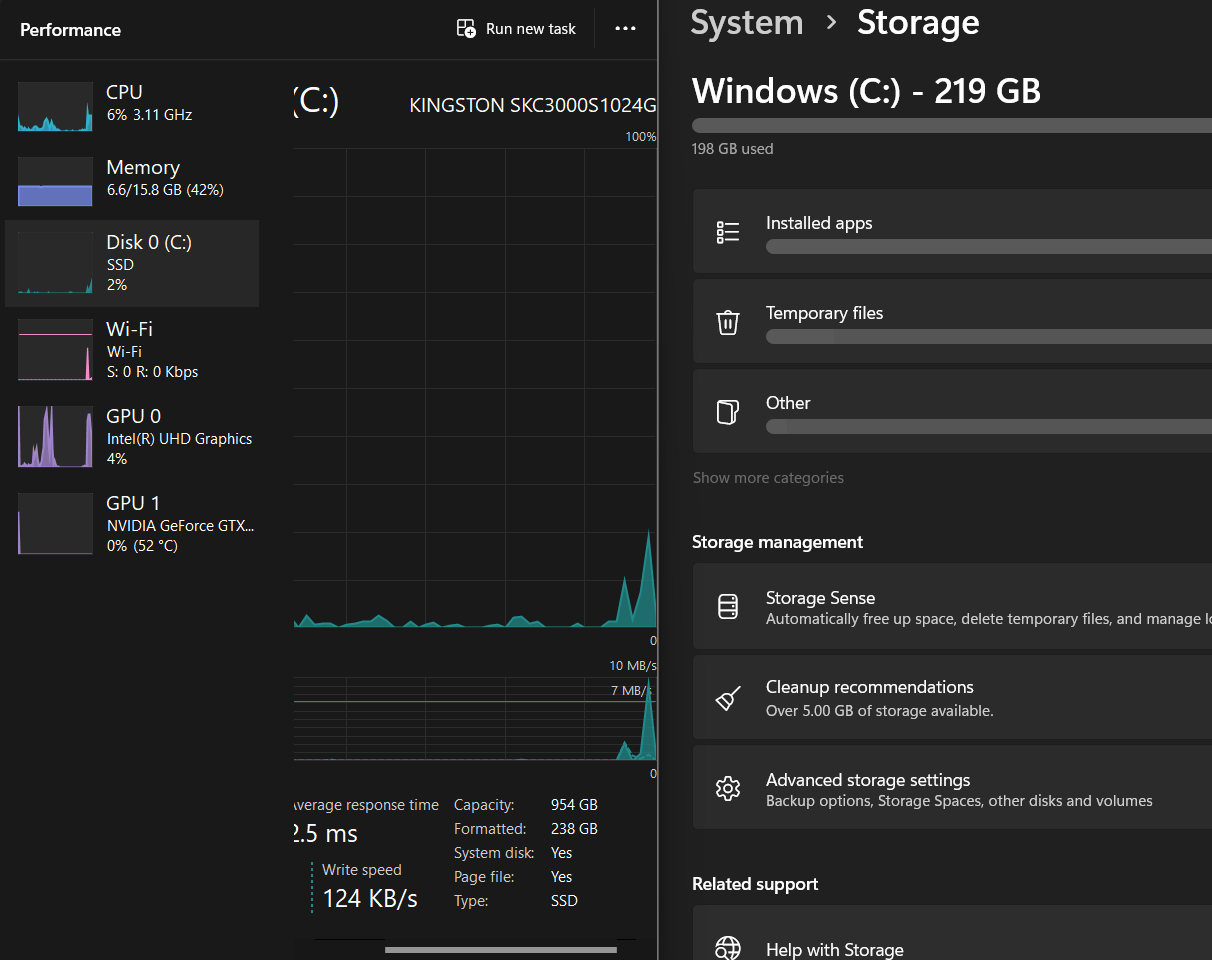Click the Run new task button label
Screen dimensions: 1212x960
click(x=531, y=29)
